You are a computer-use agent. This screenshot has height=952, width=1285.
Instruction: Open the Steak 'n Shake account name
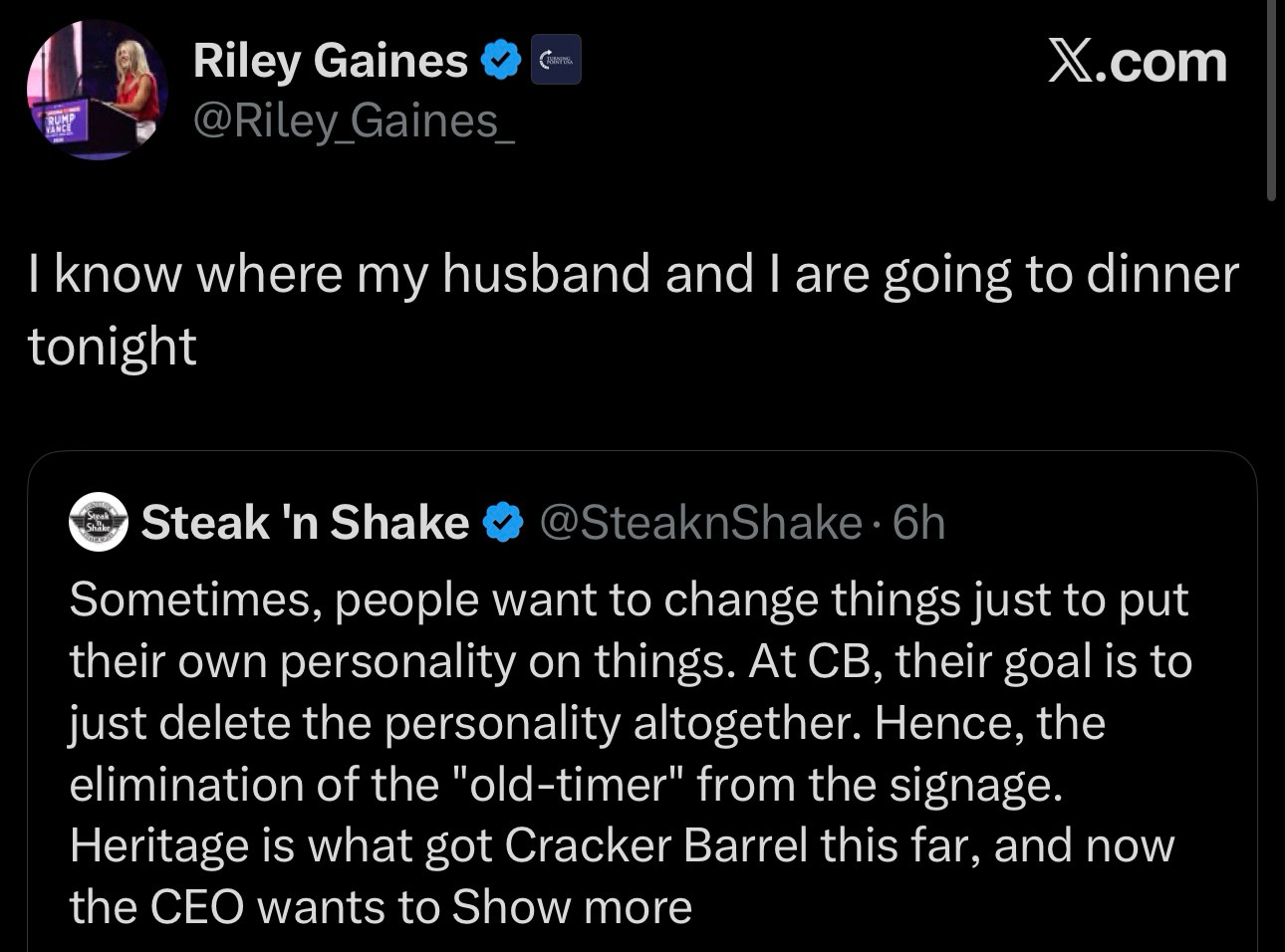pyautogui.click(x=305, y=522)
